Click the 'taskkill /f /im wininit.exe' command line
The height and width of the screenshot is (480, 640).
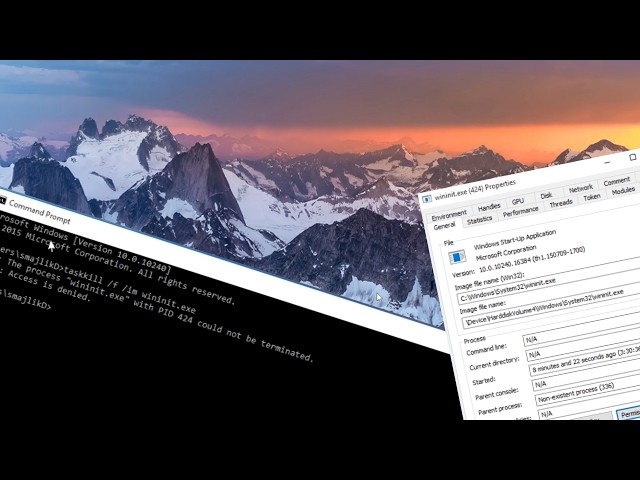click(x=130, y=288)
